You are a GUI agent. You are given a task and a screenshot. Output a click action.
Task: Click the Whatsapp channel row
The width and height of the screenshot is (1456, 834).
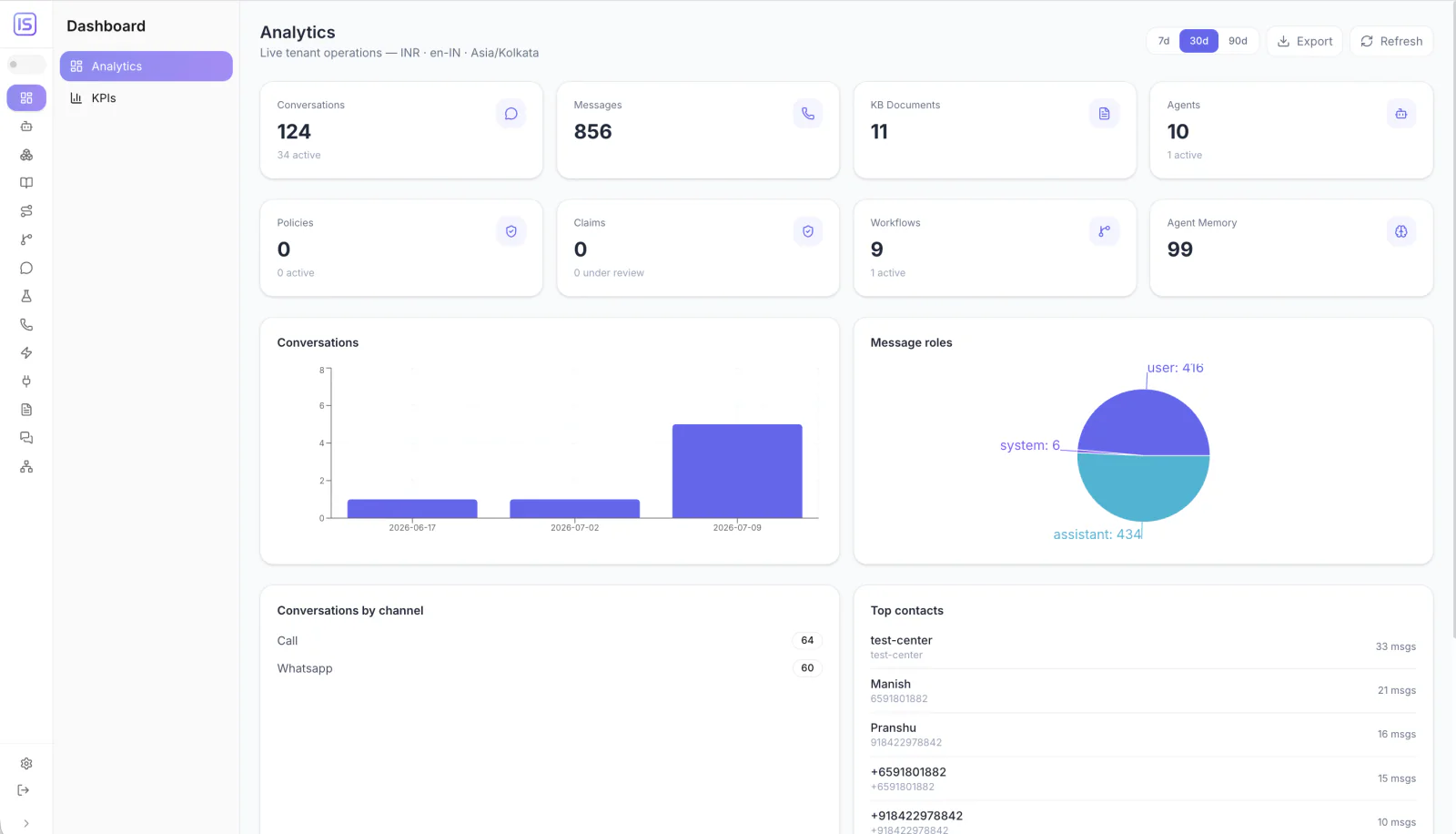[550, 668]
